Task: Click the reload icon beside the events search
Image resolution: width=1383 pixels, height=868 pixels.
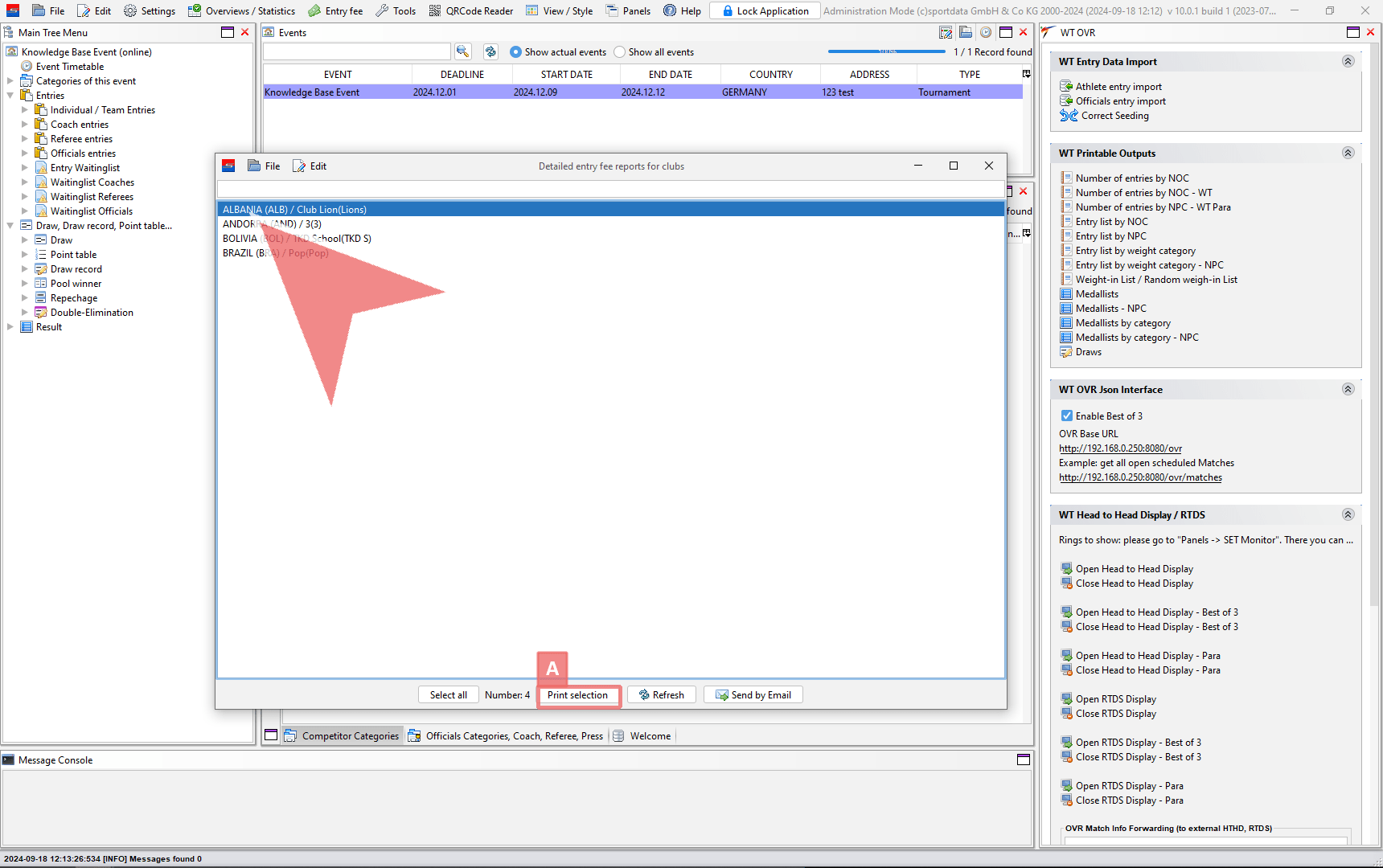Action: [490, 51]
